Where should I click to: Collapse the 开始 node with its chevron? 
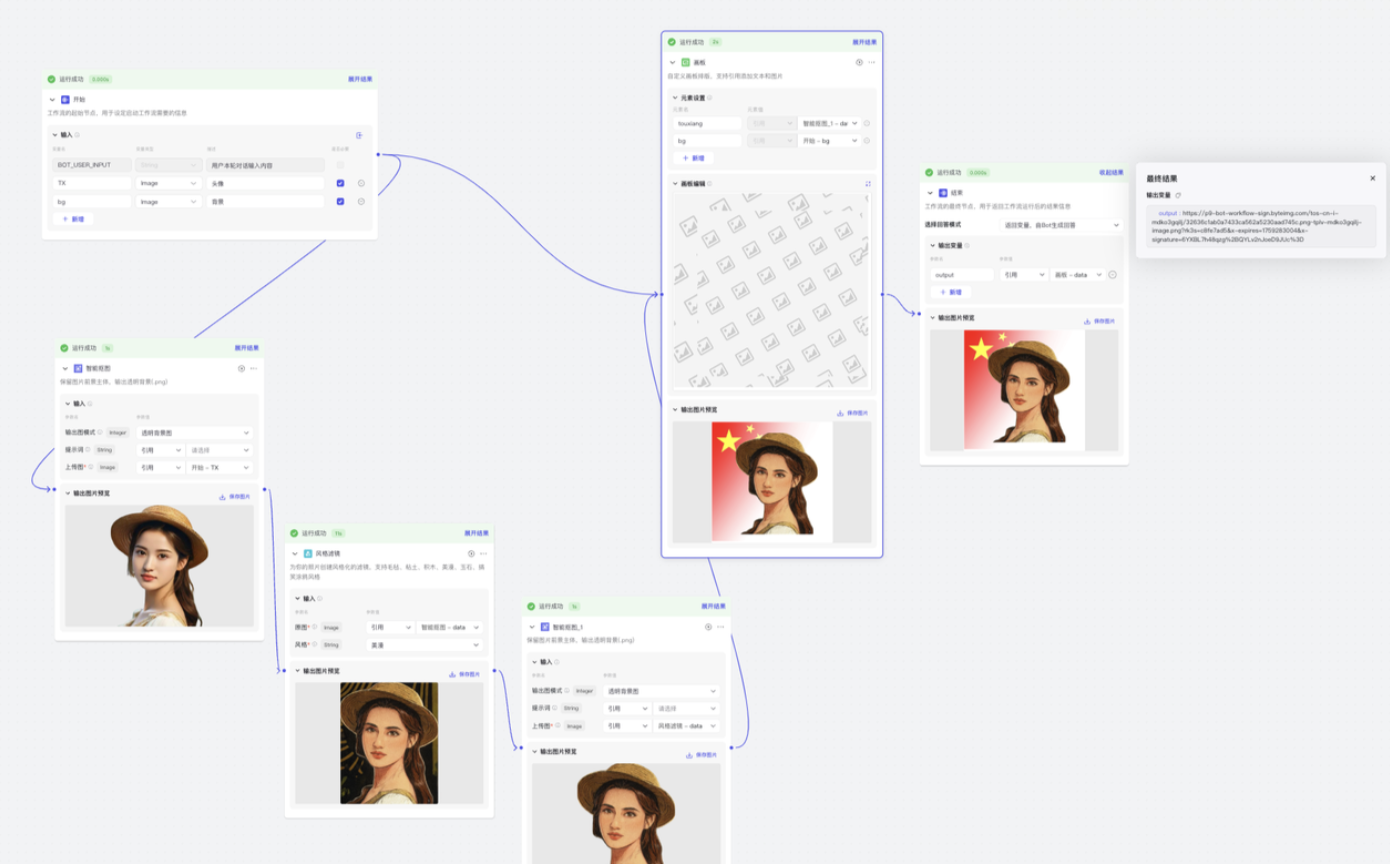click(x=52, y=100)
